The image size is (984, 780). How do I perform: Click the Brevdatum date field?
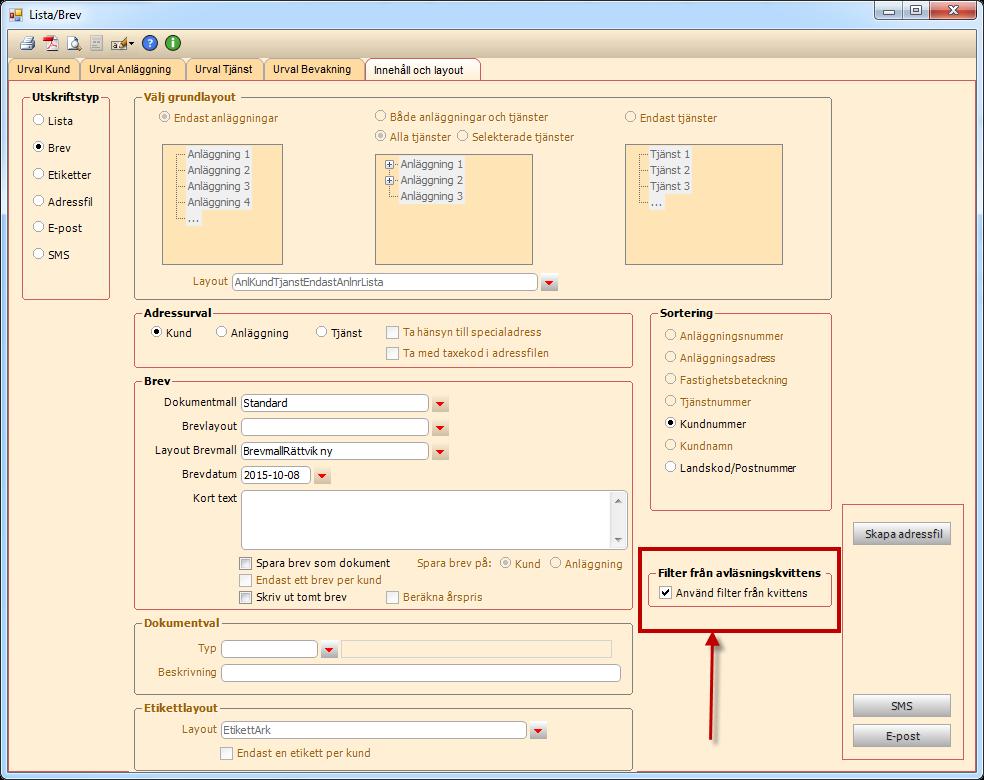(x=276, y=475)
